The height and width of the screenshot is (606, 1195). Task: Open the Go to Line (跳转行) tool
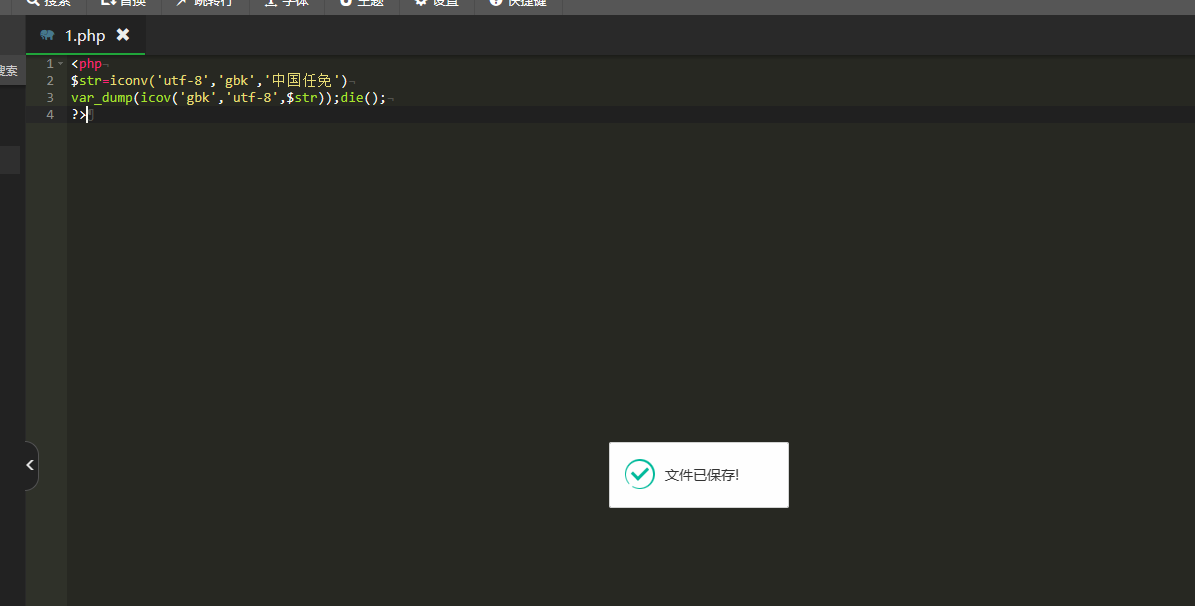pos(203,4)
